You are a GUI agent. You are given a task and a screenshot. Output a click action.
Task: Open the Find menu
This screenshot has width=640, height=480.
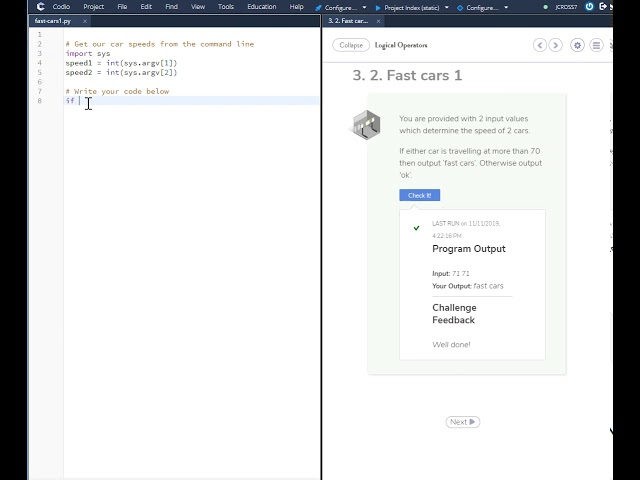(171, 7)
